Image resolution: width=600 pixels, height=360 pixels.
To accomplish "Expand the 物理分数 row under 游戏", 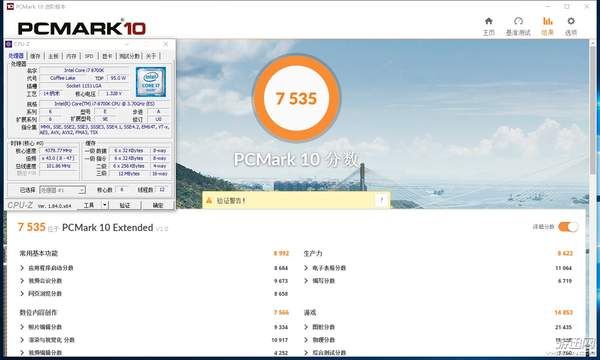I will (306, 340).
